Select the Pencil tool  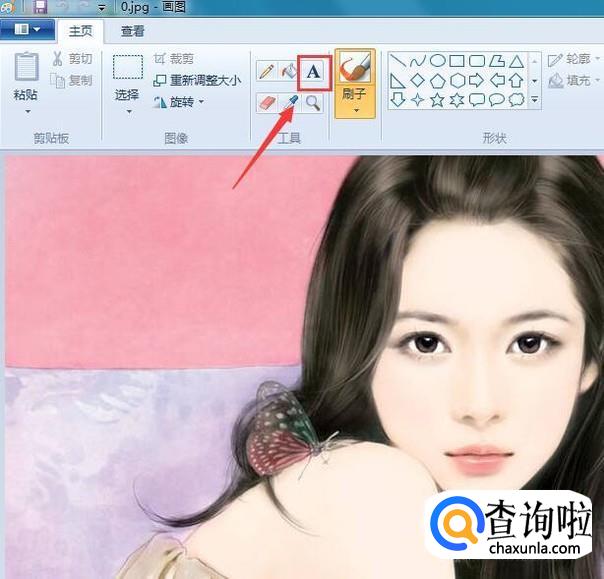[x=267, y=72]
